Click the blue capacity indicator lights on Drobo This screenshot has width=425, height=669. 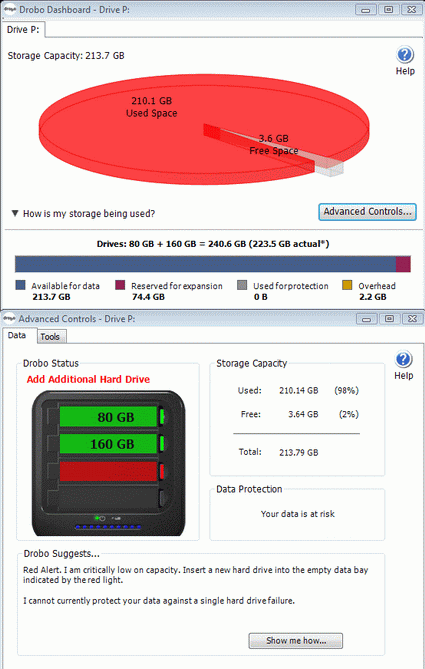point(108,527)
